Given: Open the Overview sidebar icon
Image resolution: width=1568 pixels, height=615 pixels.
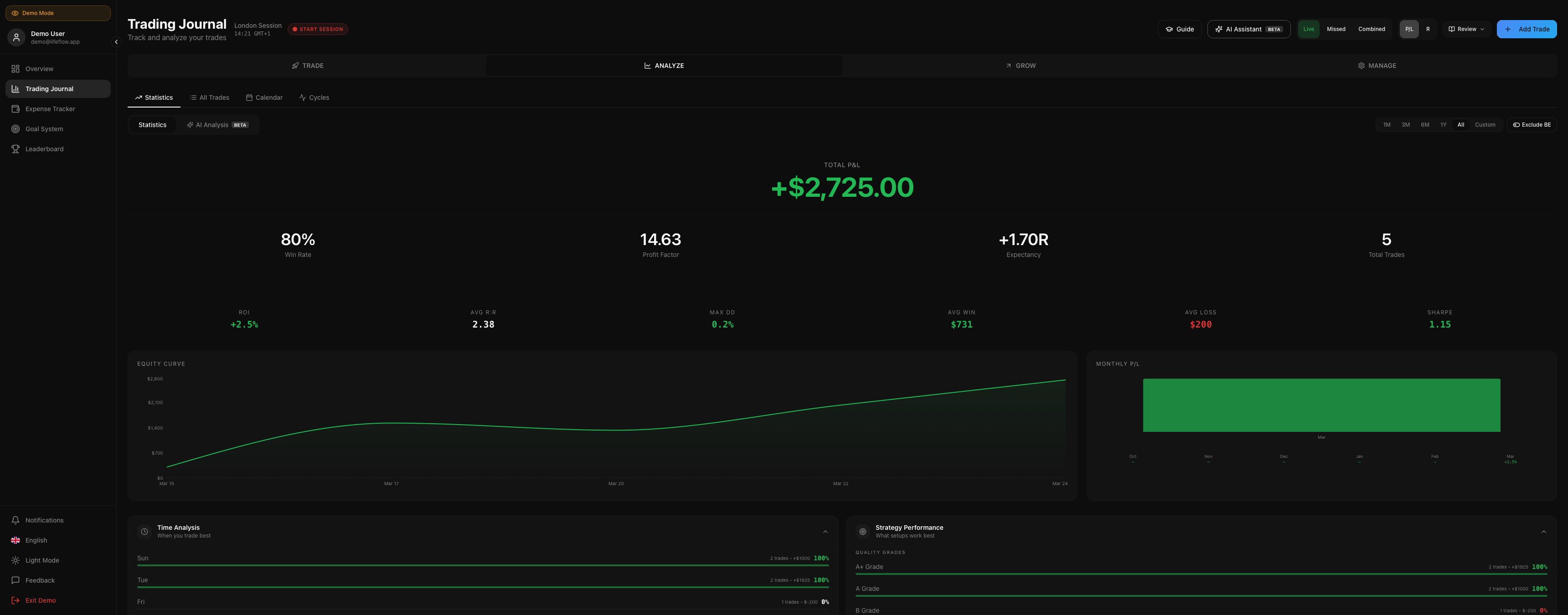Looking at the screenshot, I should (15, 69).
